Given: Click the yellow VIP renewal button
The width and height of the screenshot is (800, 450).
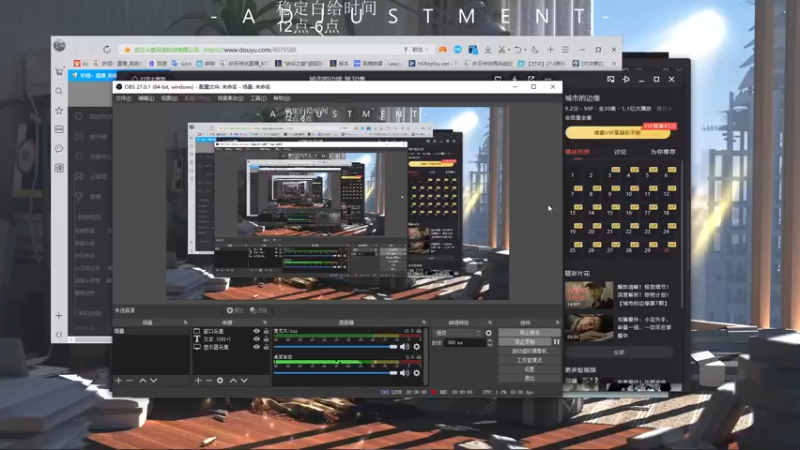Looking at the screenshot, I should [617, 133].
